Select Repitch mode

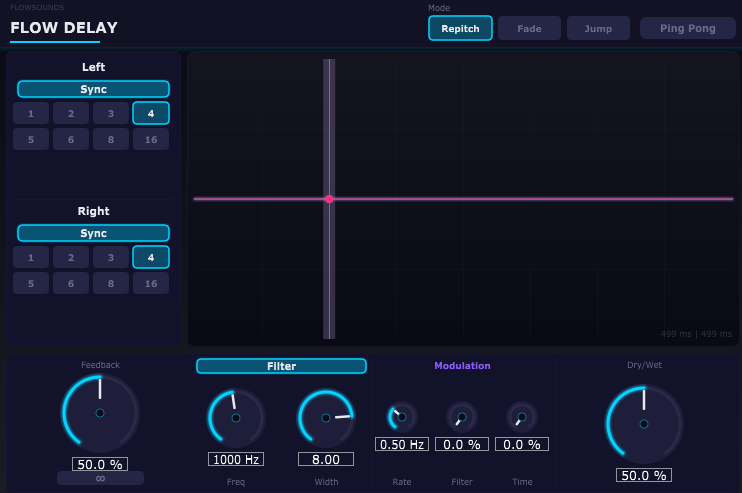click(460, 28)
